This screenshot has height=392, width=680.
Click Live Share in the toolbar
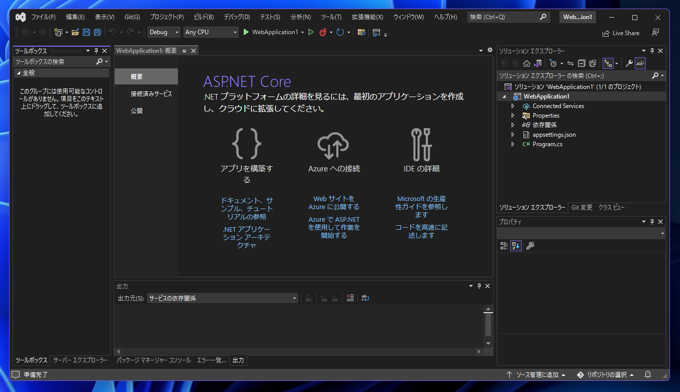click(621, 33)
